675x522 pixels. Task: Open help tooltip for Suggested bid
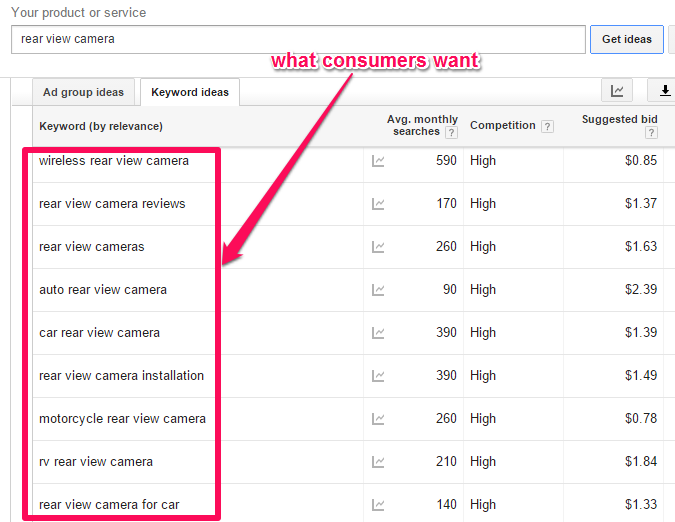click(x=649, y=132)
